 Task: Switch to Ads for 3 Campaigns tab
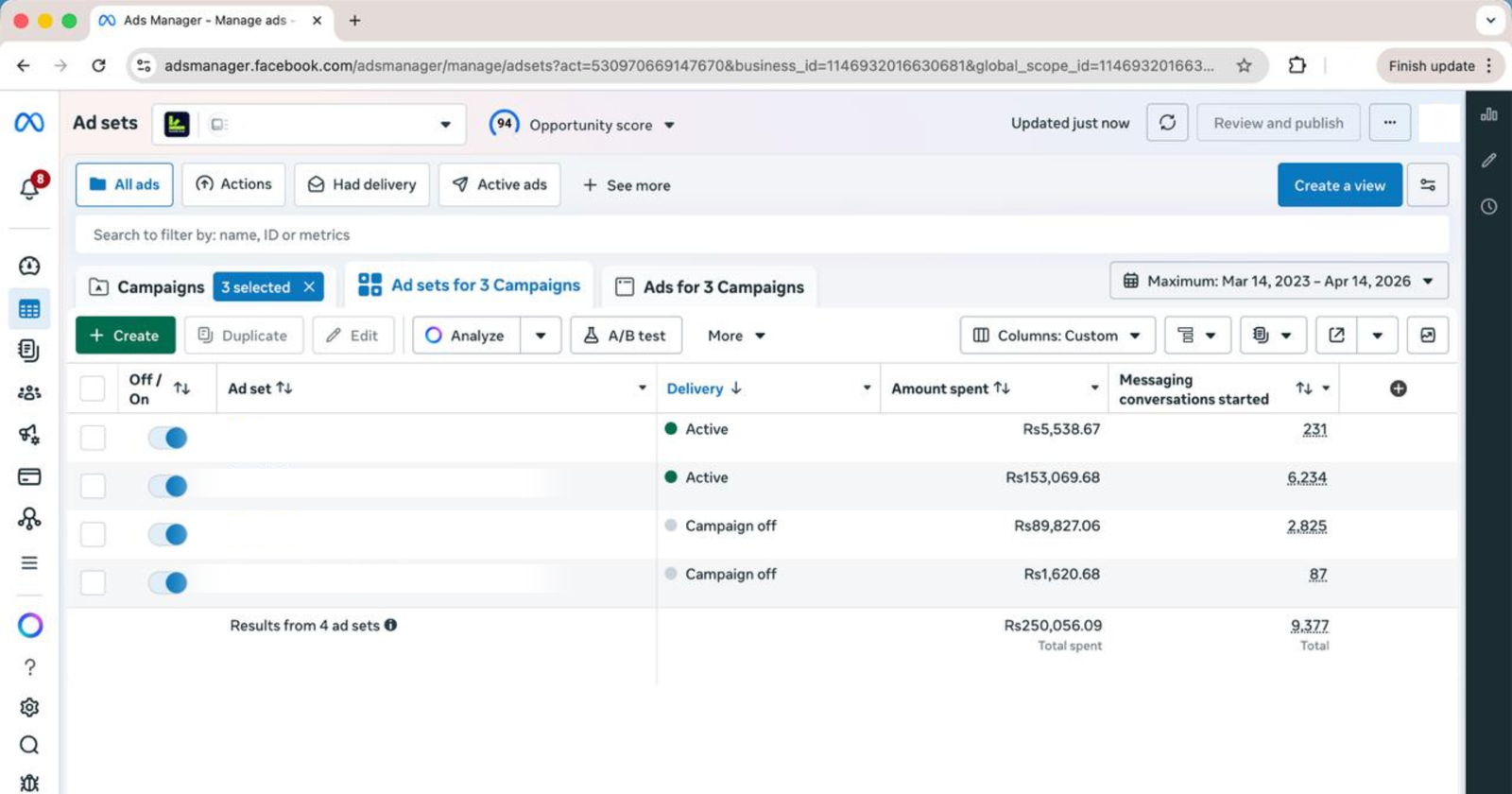click(710, 287)
